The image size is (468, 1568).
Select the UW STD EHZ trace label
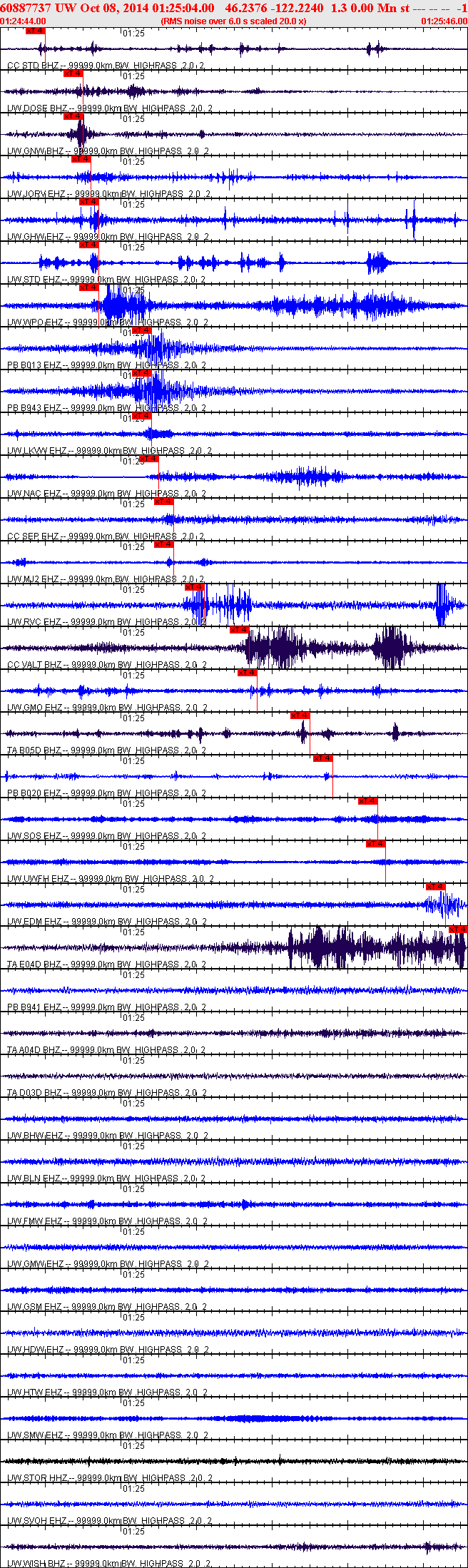click(106, 280)
